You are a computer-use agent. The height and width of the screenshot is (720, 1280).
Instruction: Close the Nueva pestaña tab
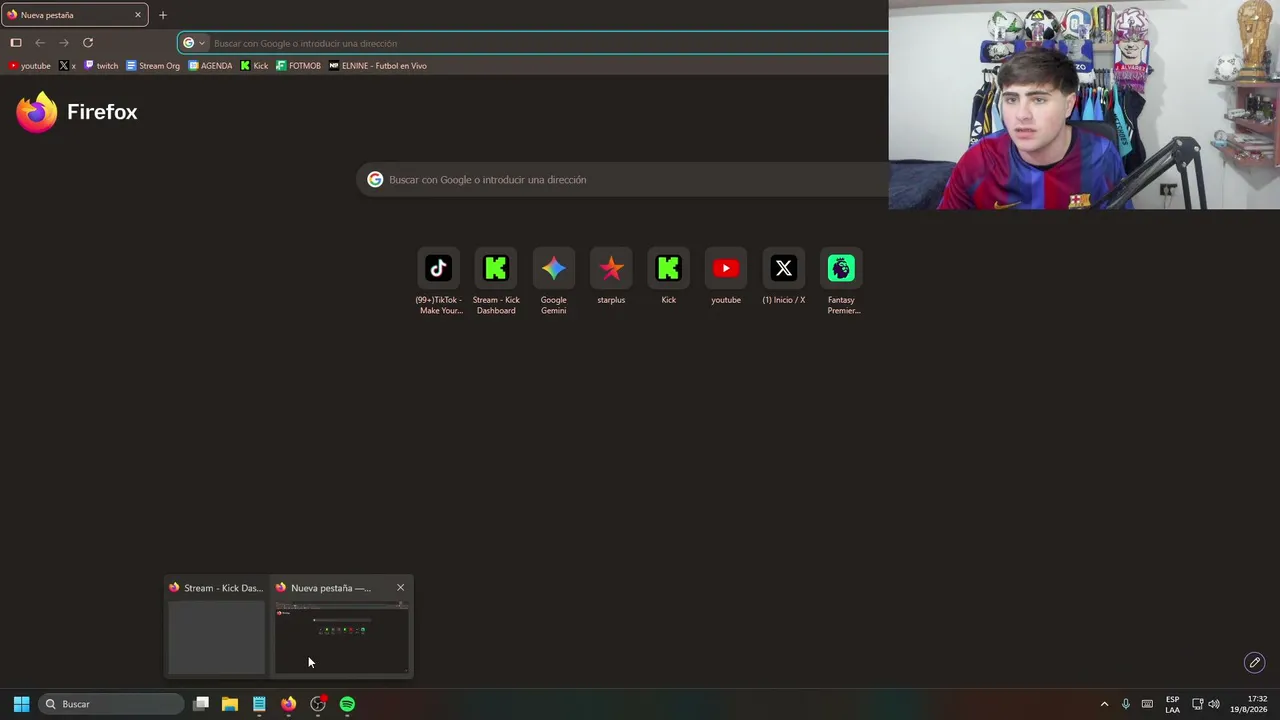(x=138, y=15)
